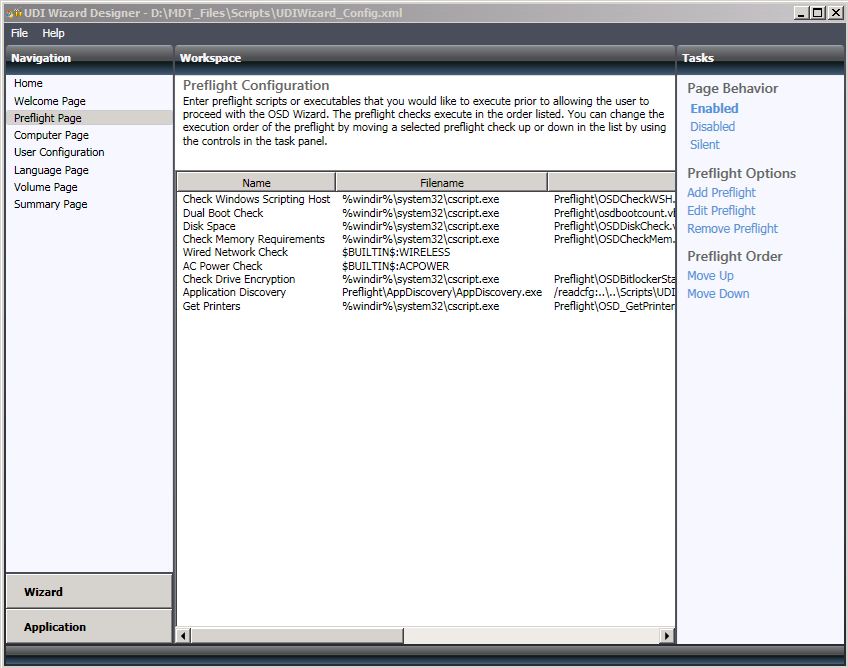Click the right scroll arrow

pyautogui.click(x=667, y=636)
